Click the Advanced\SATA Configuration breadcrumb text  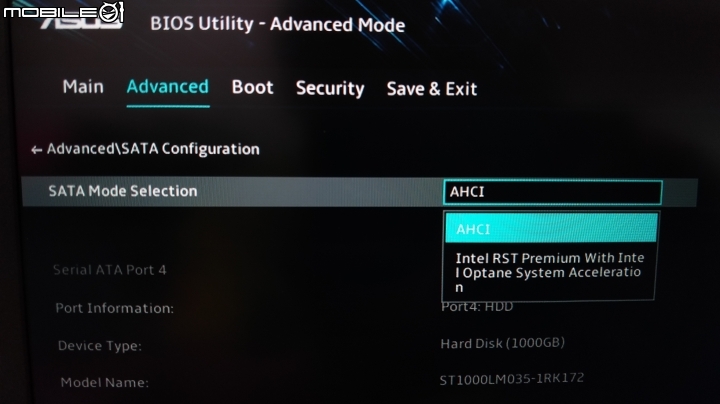coord(153,149)
